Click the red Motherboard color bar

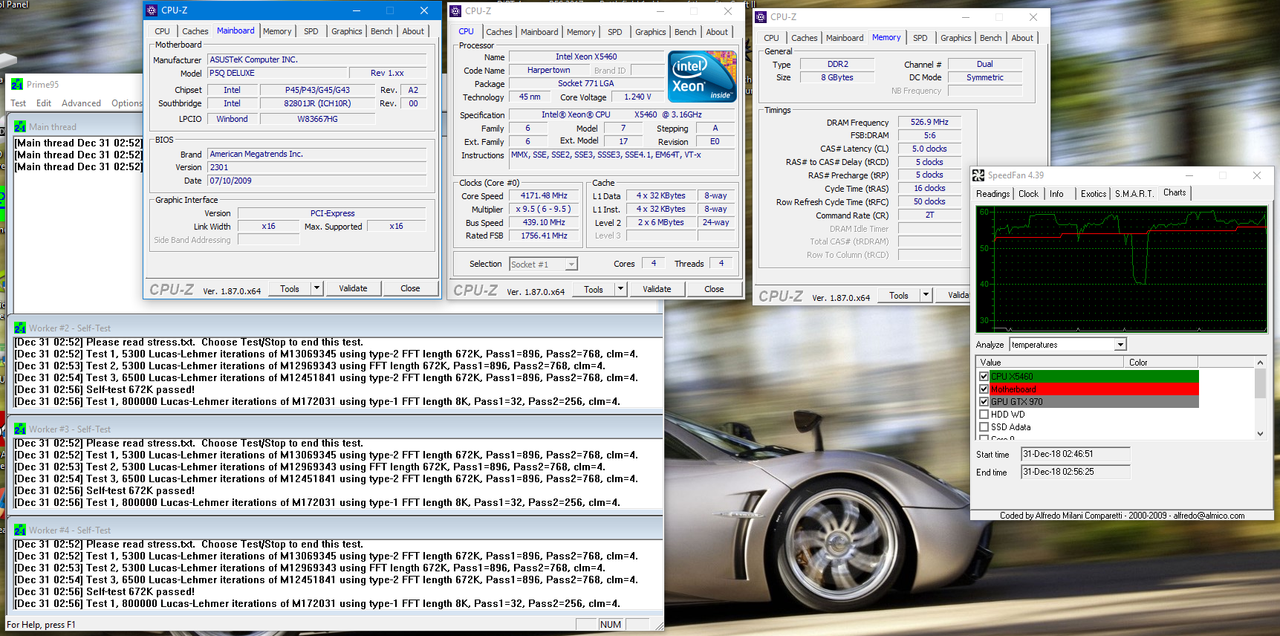click(1093, 389)
